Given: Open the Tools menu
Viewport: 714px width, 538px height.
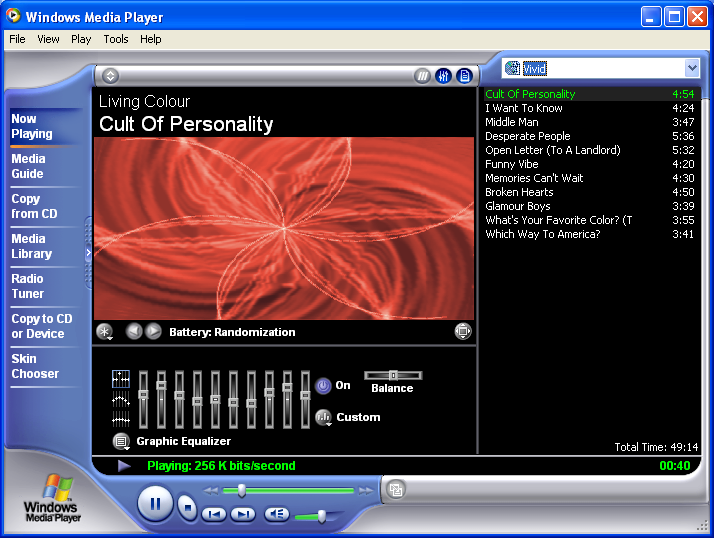Looking at the screenshot, I should [x=116, y=39].
